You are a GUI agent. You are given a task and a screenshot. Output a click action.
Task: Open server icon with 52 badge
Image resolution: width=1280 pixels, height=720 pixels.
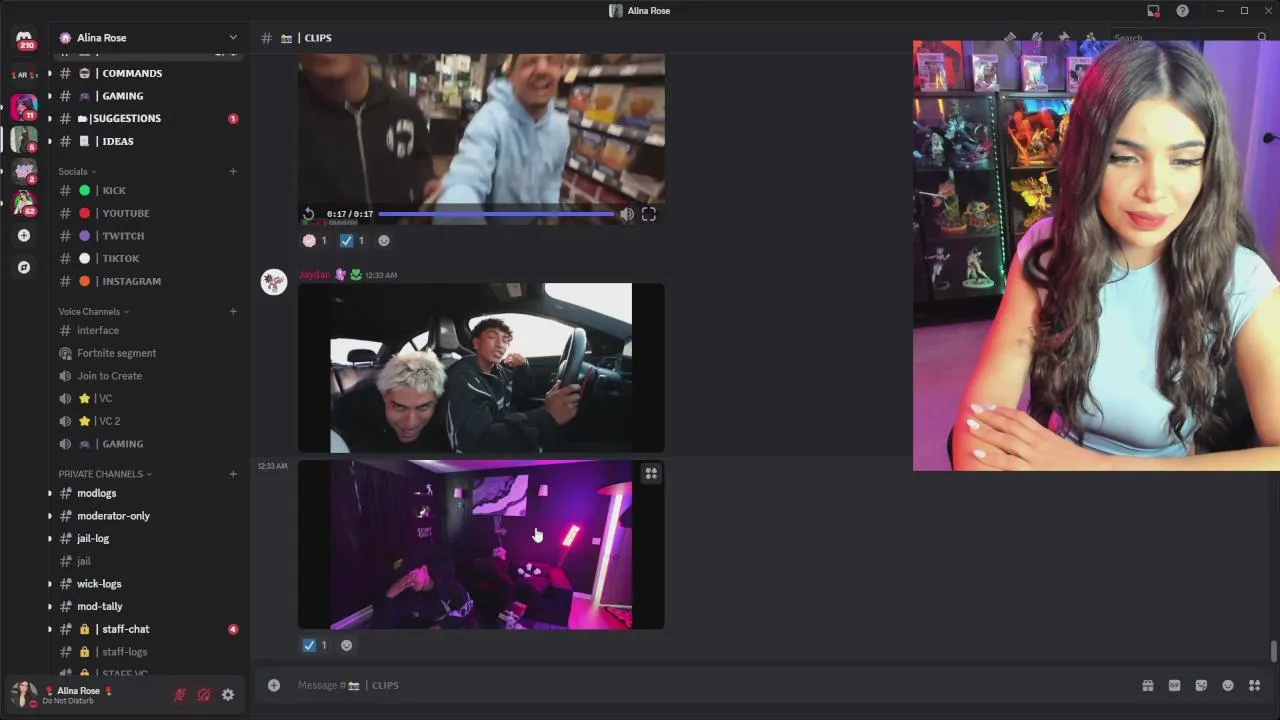24,202
